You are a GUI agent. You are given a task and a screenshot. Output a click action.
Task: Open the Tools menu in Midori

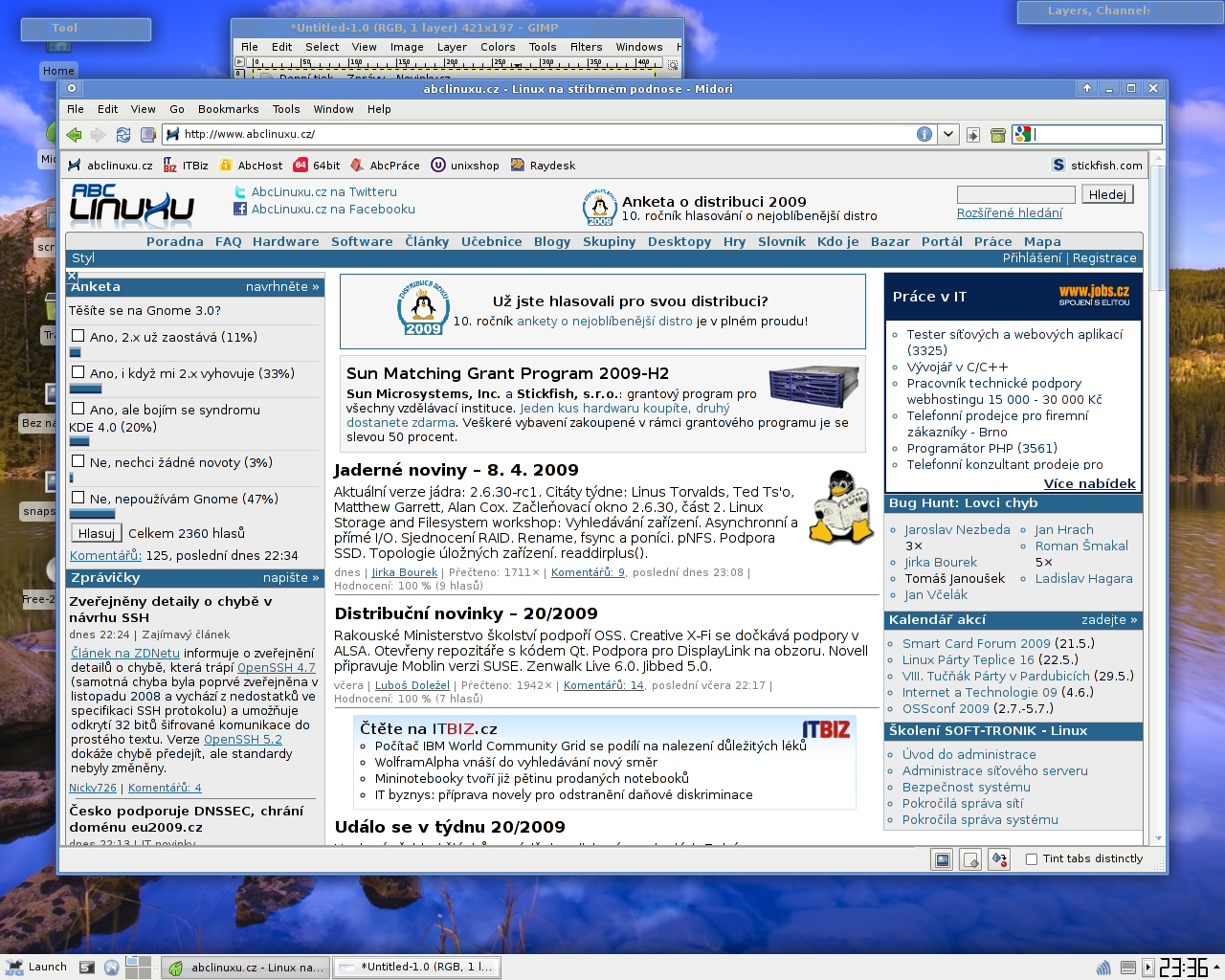pyautogui.click(x=286, y=109)
